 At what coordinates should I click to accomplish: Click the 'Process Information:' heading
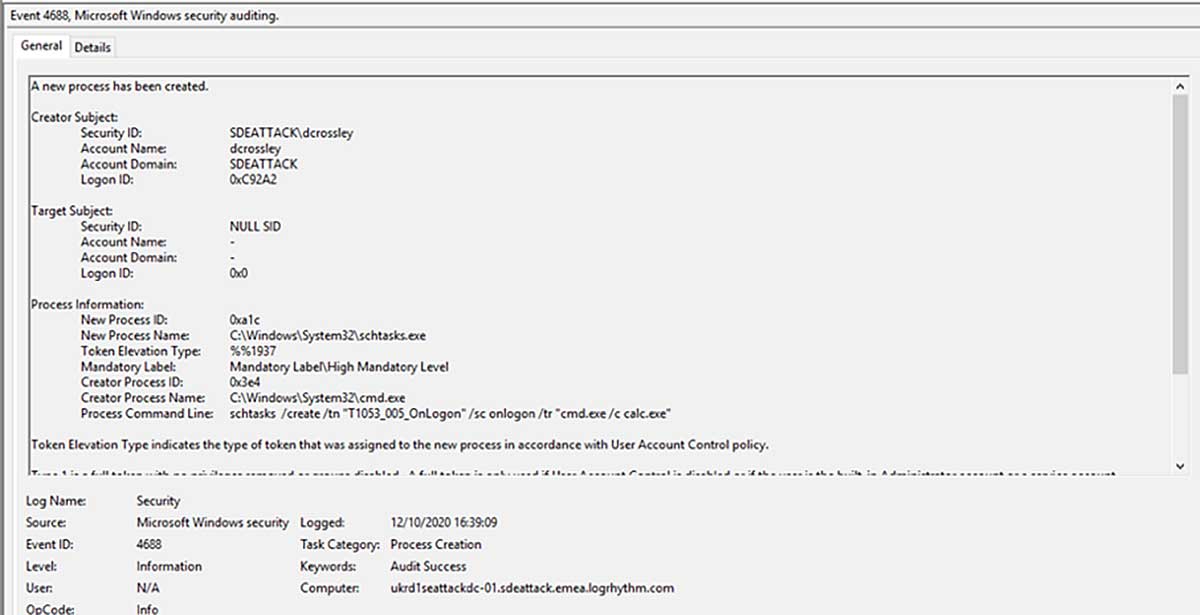[88, 304]
